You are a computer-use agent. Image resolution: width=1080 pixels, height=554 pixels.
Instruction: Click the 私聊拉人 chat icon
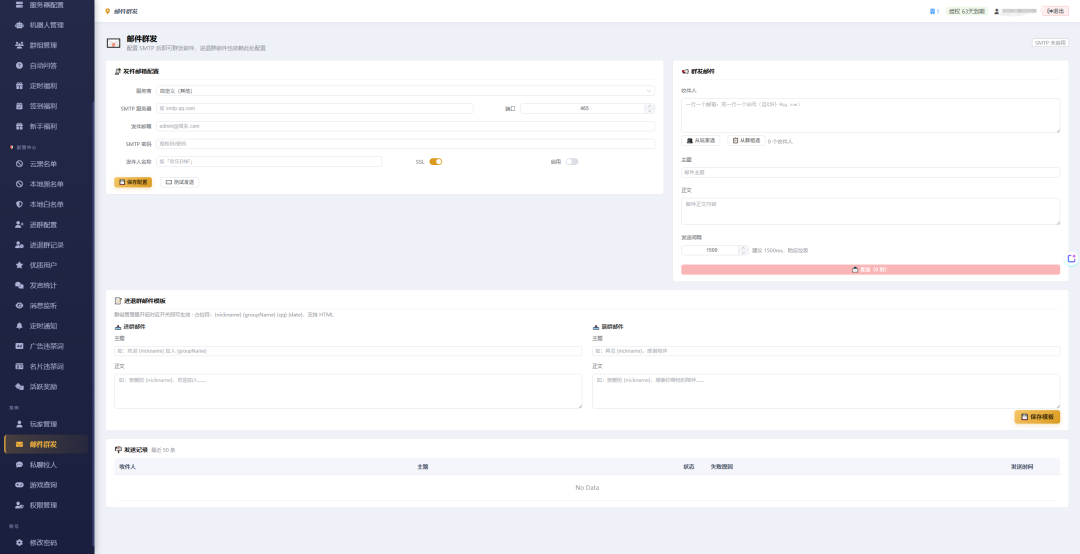tap(19, 464)
